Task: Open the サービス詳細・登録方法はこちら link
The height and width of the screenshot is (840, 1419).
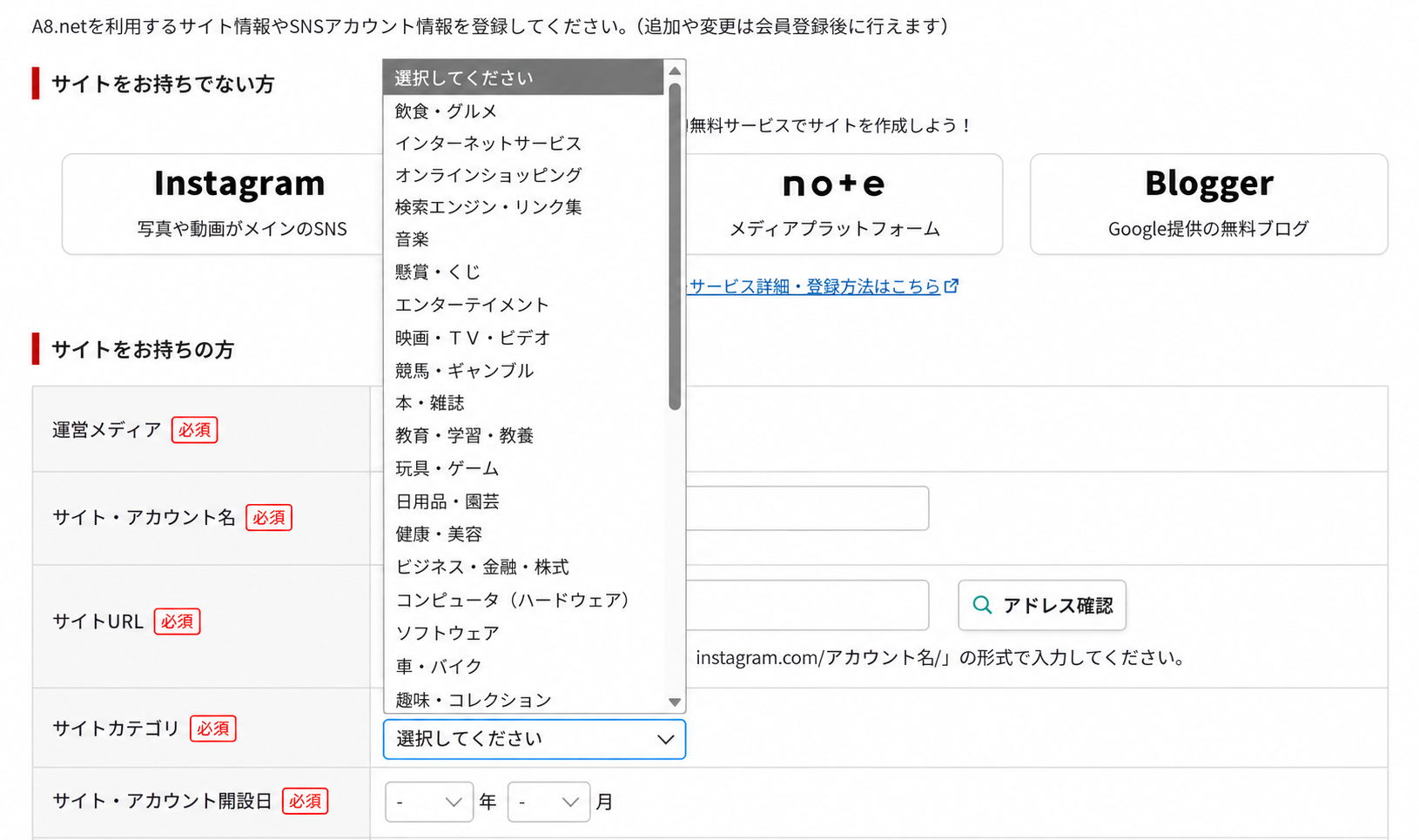Action: (815, 286)
